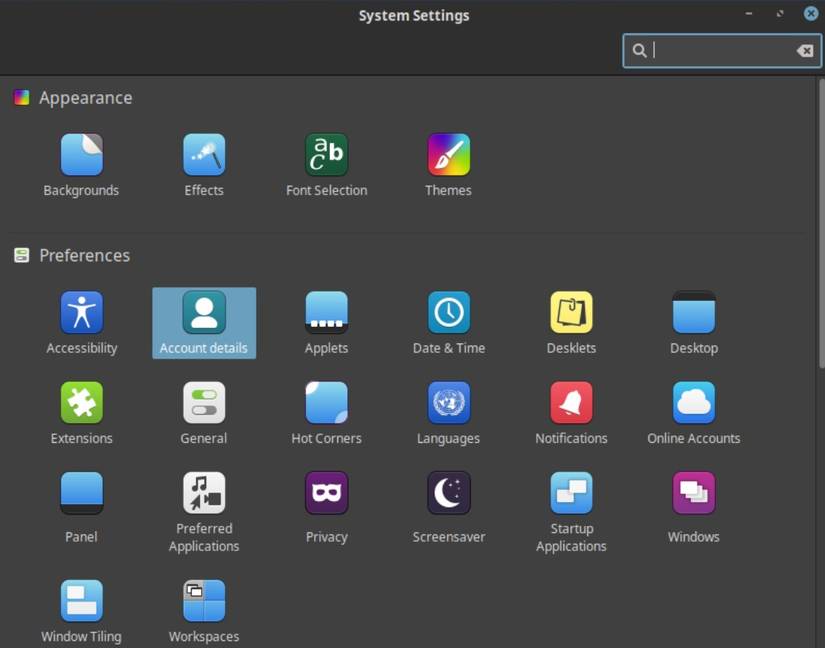Minimize the System Settings window
This screenshot has height=648, width=825.
click(x=749, y=14)
